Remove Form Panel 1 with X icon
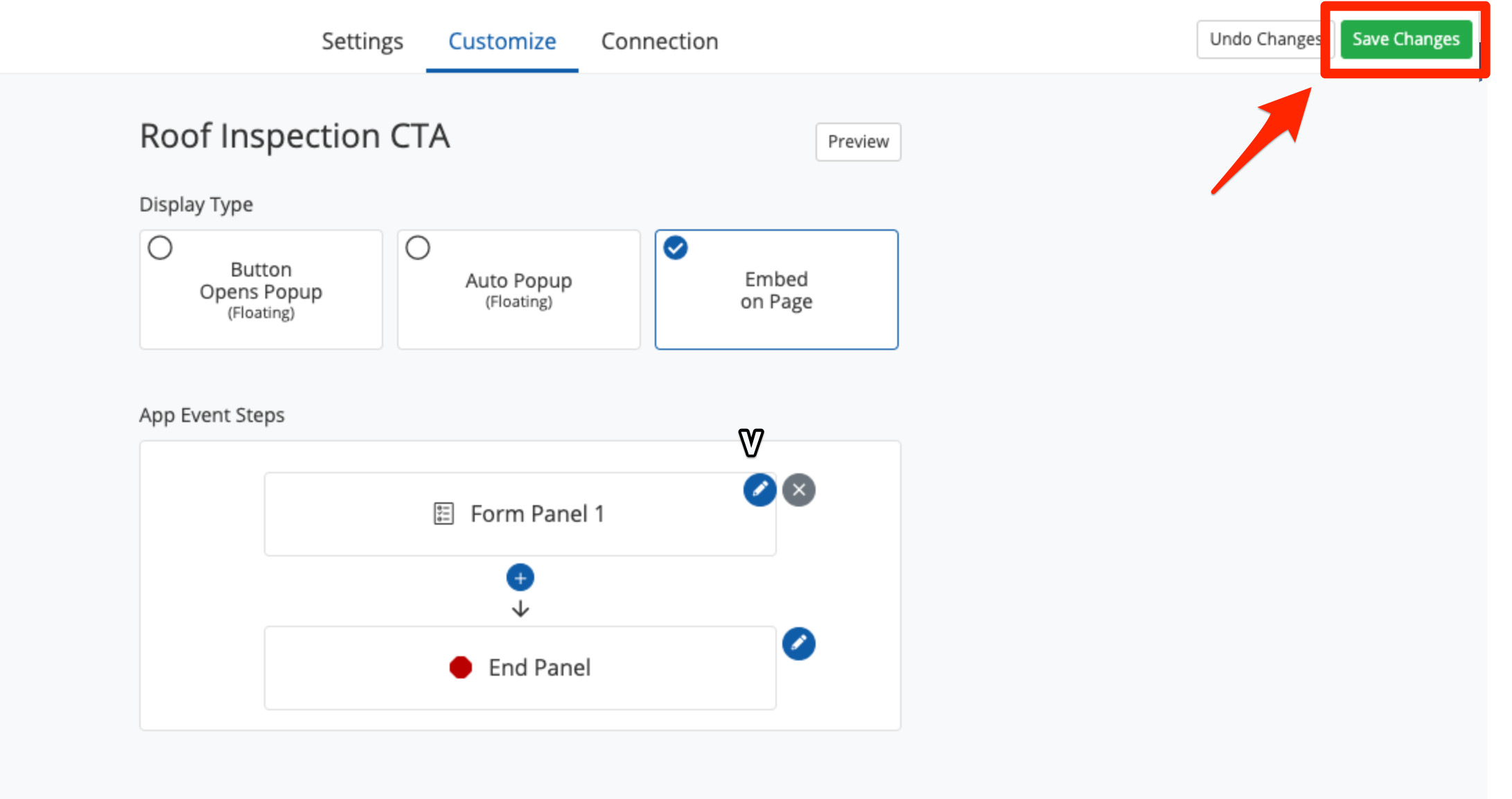The height and width of the screenshot is (799, 1512). 798,490
